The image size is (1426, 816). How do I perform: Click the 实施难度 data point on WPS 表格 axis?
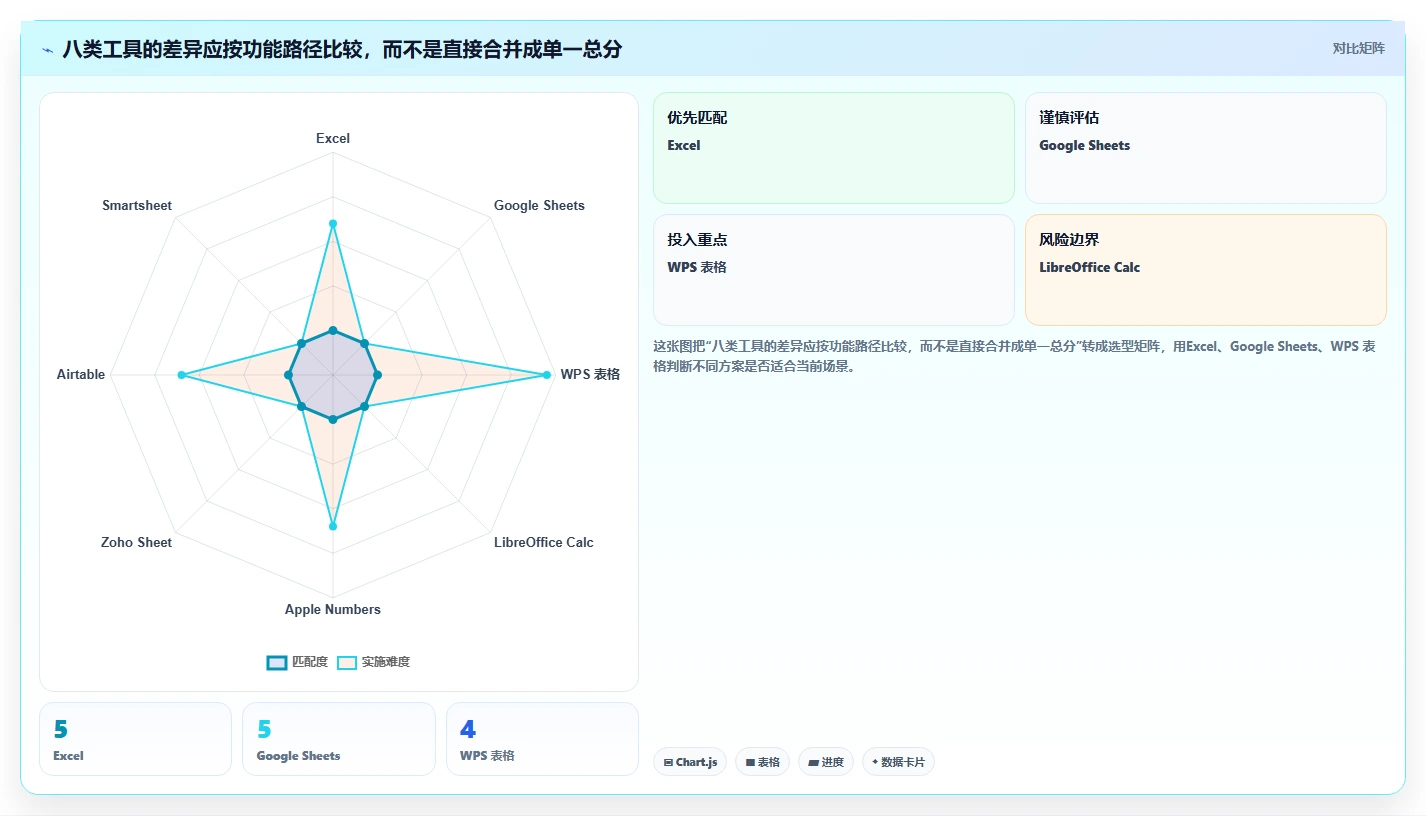point(547,375)
